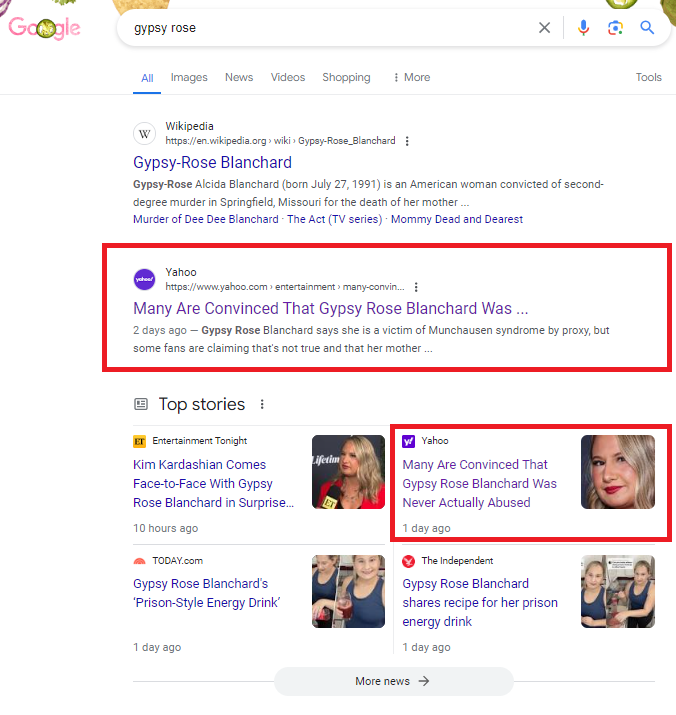Open Yahoo result Many Are Convinced headline

tap(331, 309)
